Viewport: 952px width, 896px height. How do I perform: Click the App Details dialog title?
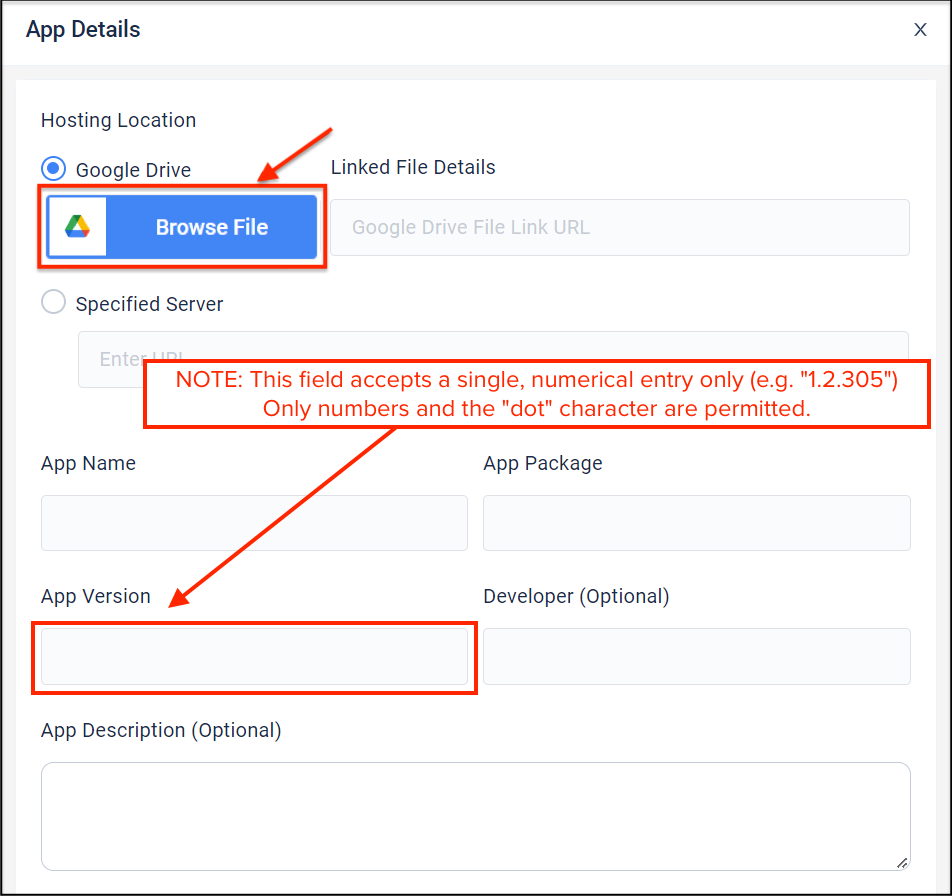coord(83,30)
